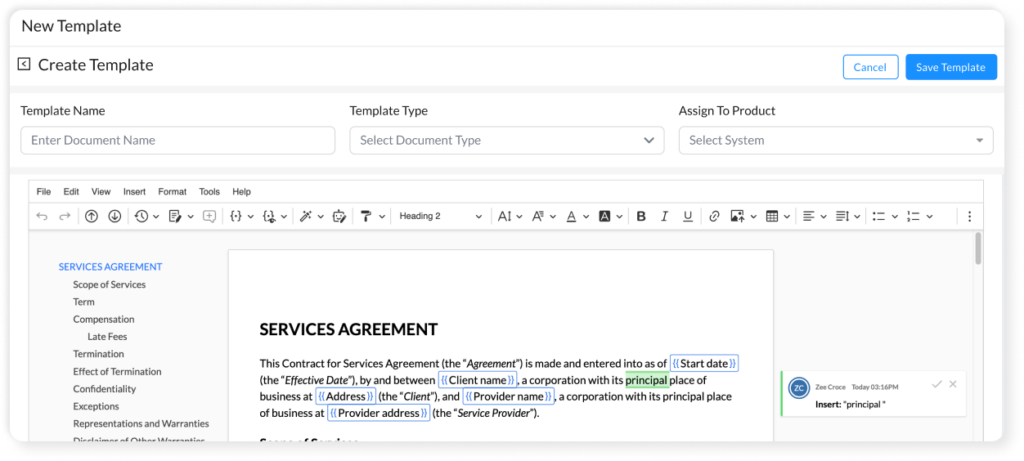Click the Save Template button
1024x461 pixels.
[x=950, y=67]
